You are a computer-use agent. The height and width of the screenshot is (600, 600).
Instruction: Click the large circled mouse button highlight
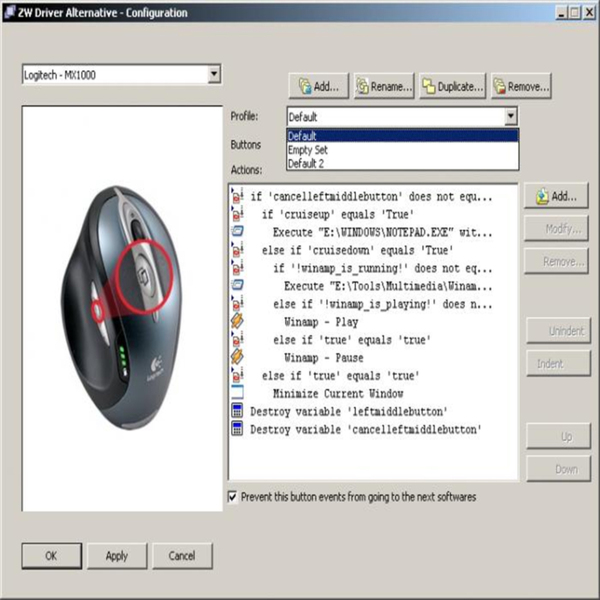click(x=145, y=277)
